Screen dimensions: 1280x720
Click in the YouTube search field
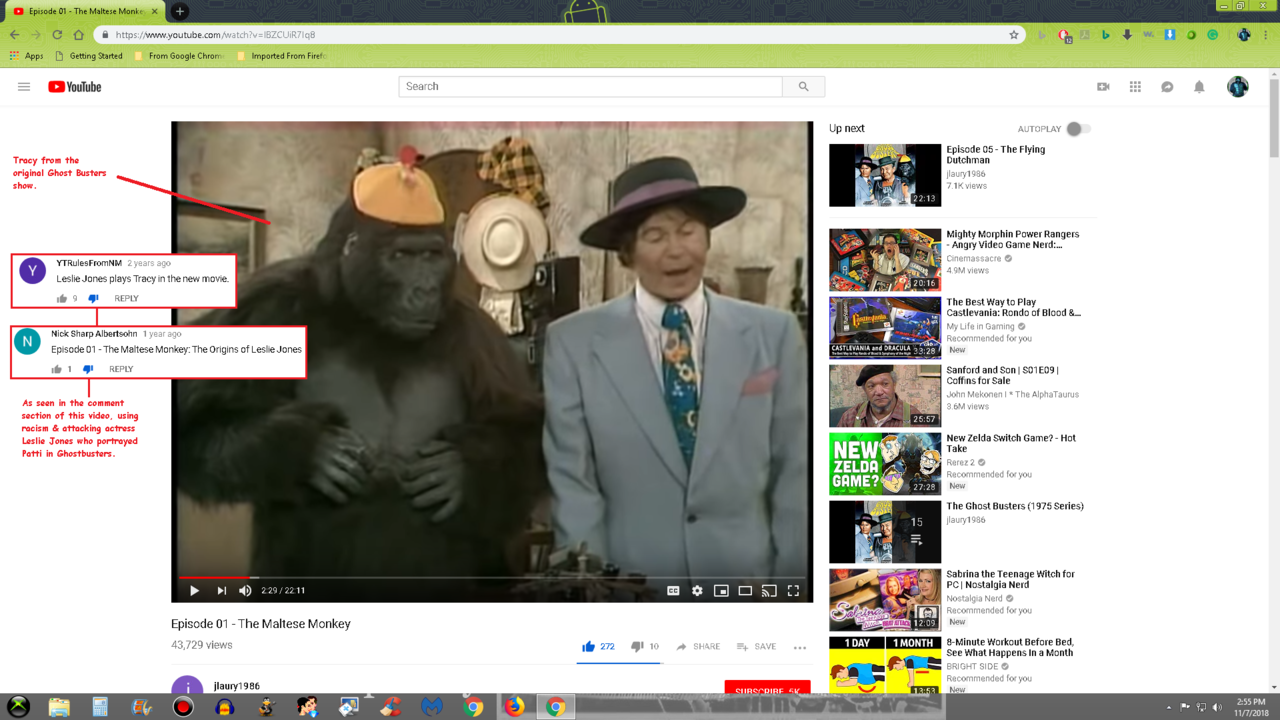pyautogui.click(x=590, y=87)
